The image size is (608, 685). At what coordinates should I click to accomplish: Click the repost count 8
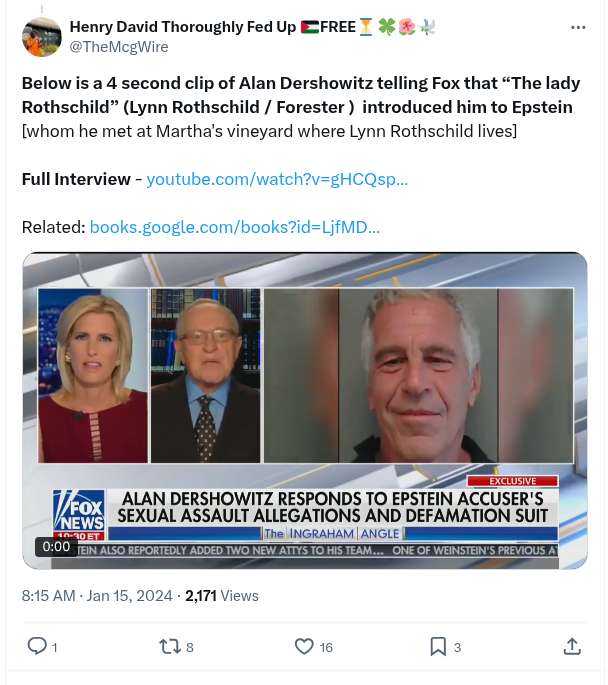190,647
